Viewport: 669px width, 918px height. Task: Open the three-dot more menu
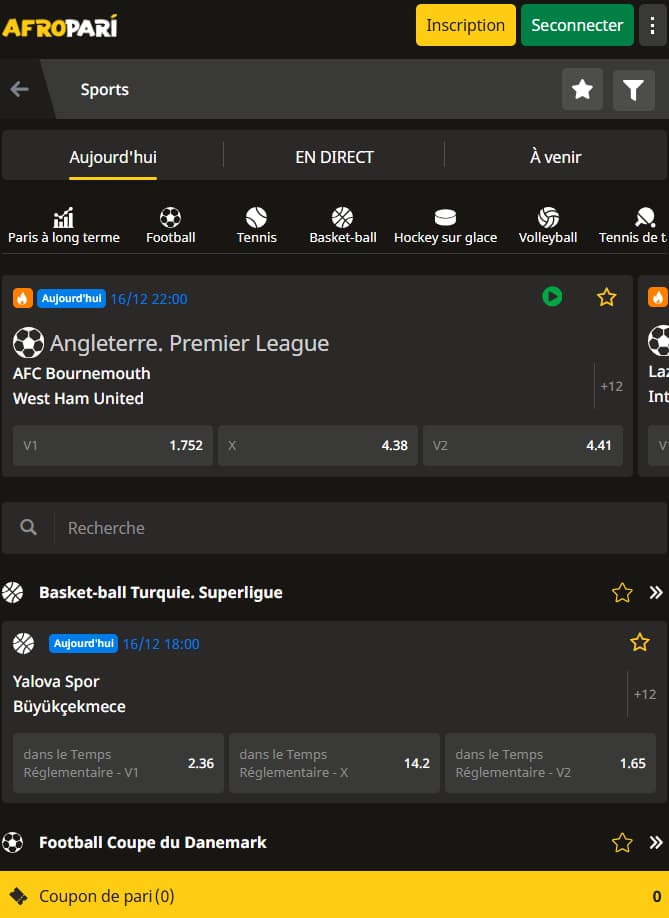(653, 25)
